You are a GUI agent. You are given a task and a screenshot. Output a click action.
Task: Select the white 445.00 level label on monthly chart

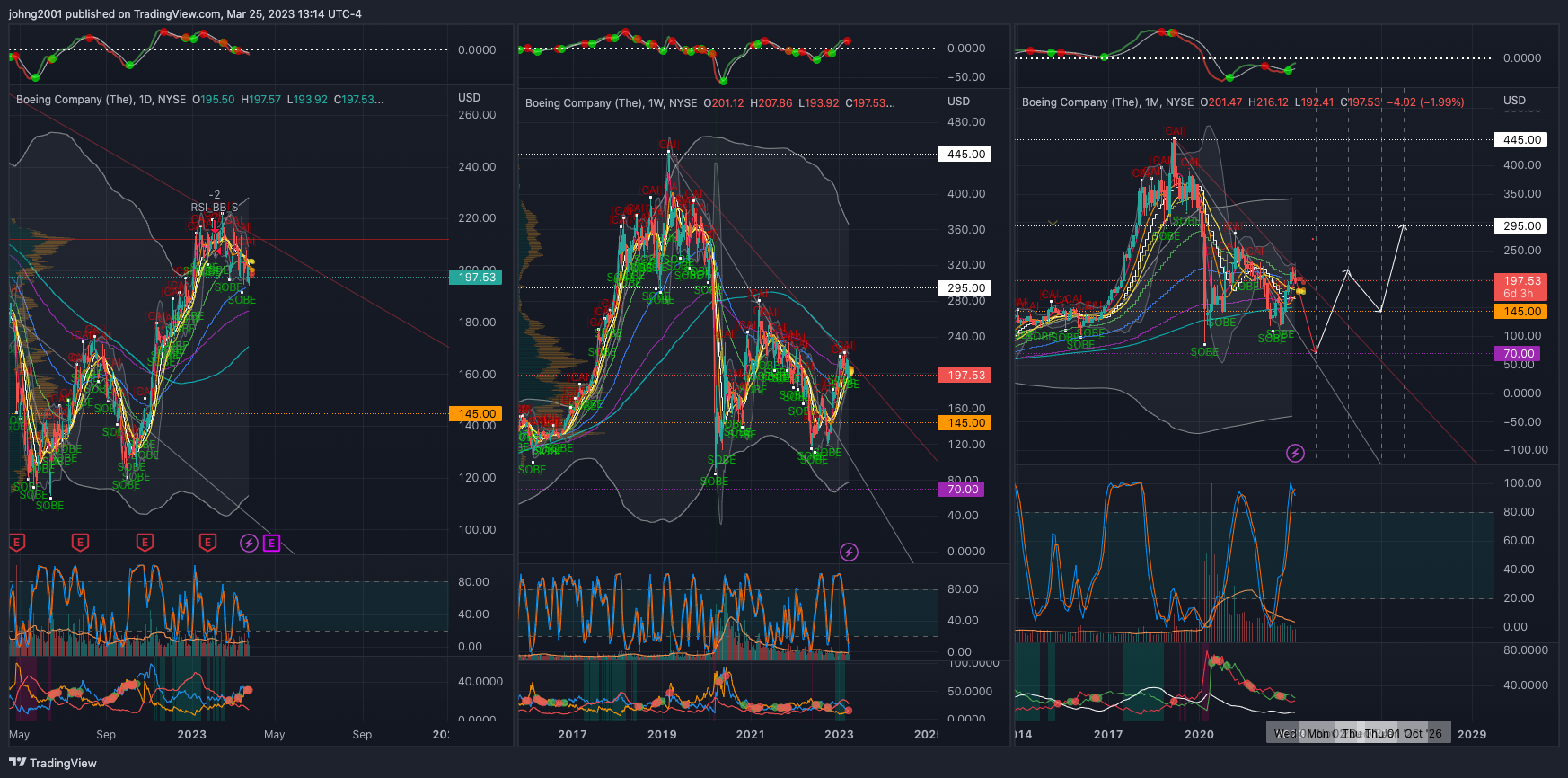(1521, 140)
